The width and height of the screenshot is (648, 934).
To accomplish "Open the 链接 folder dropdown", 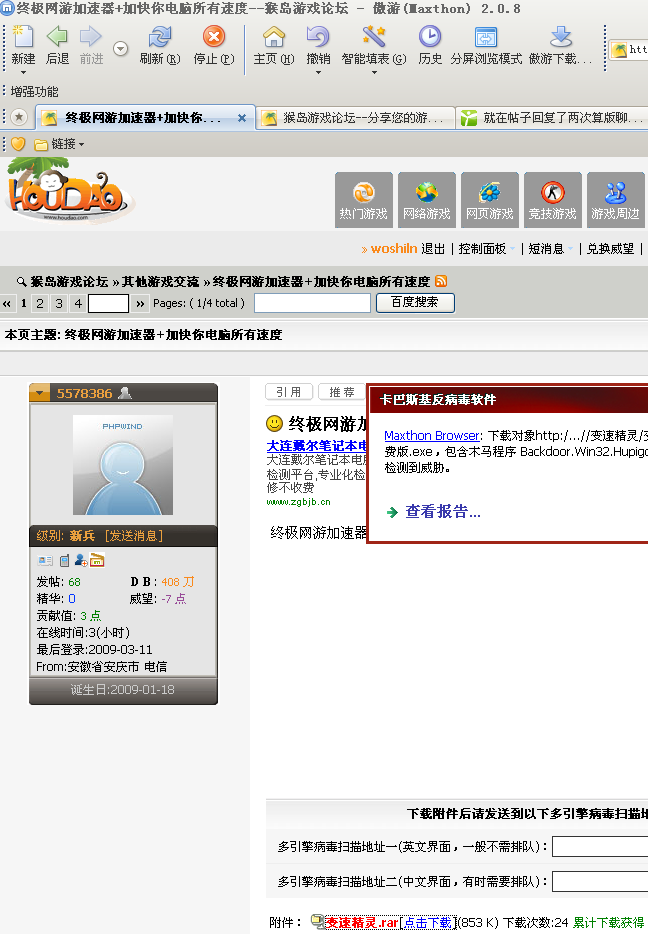I will pyautogui.click(x=59, y=144).
